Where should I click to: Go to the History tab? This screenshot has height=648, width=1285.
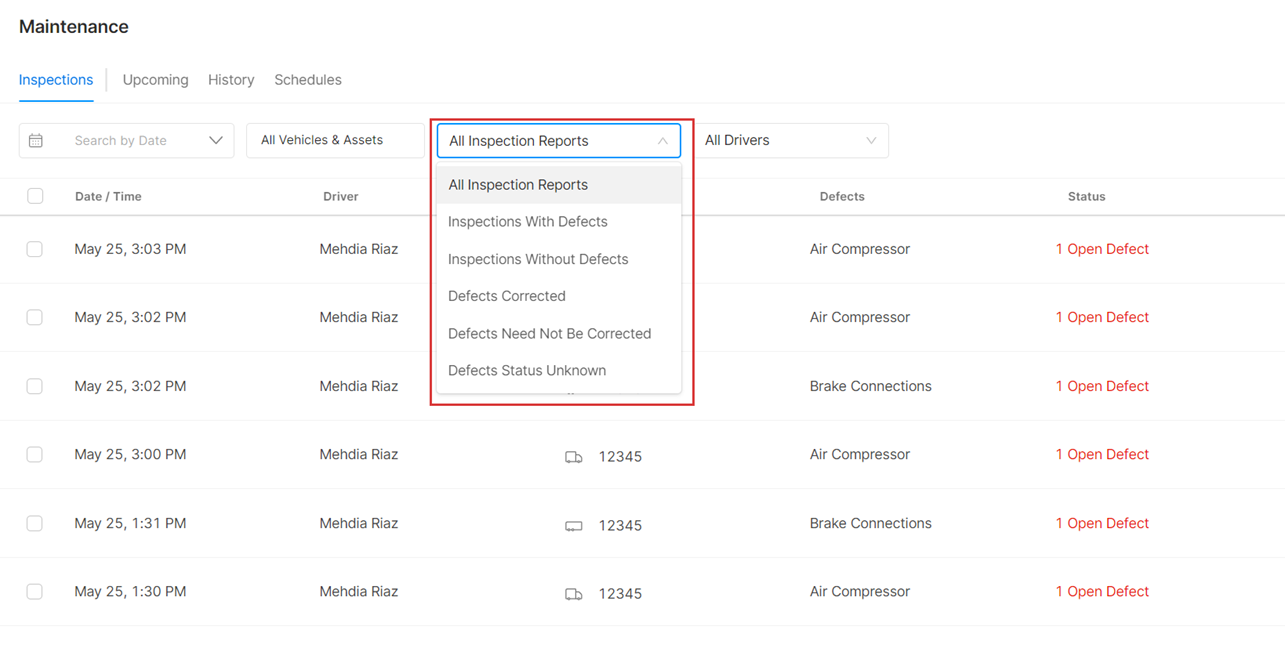[x=231, y=80]
